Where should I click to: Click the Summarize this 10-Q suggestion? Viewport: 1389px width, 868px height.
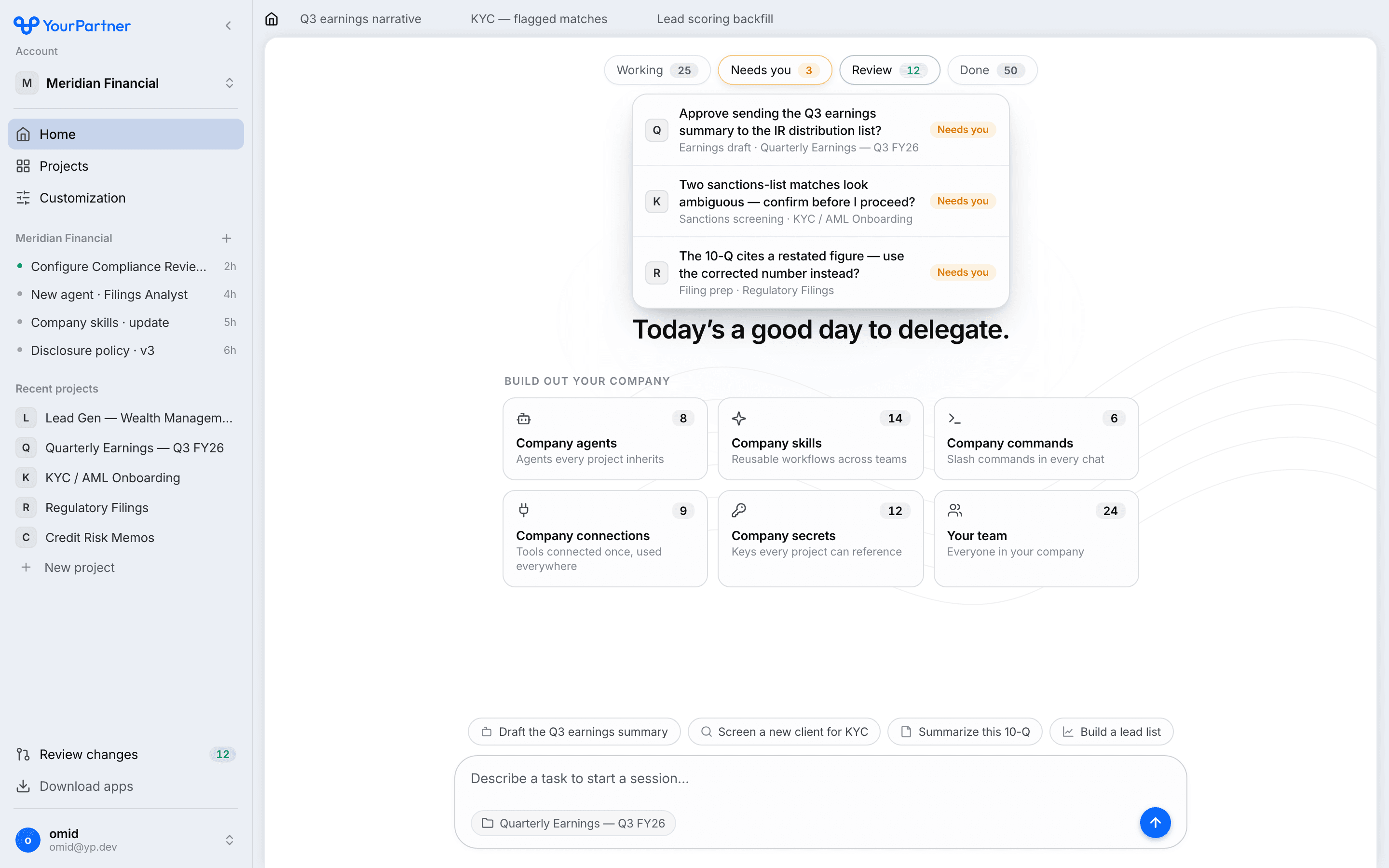[965, 732]
